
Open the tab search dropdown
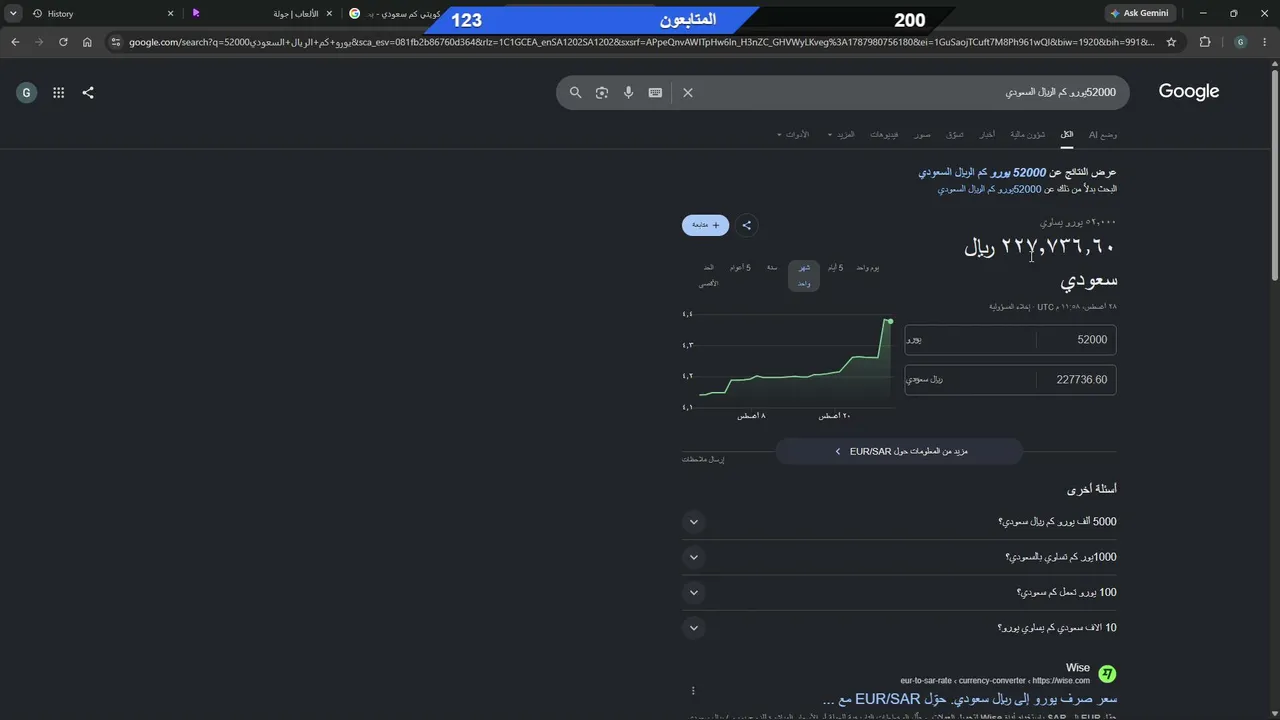pos(13,13)
